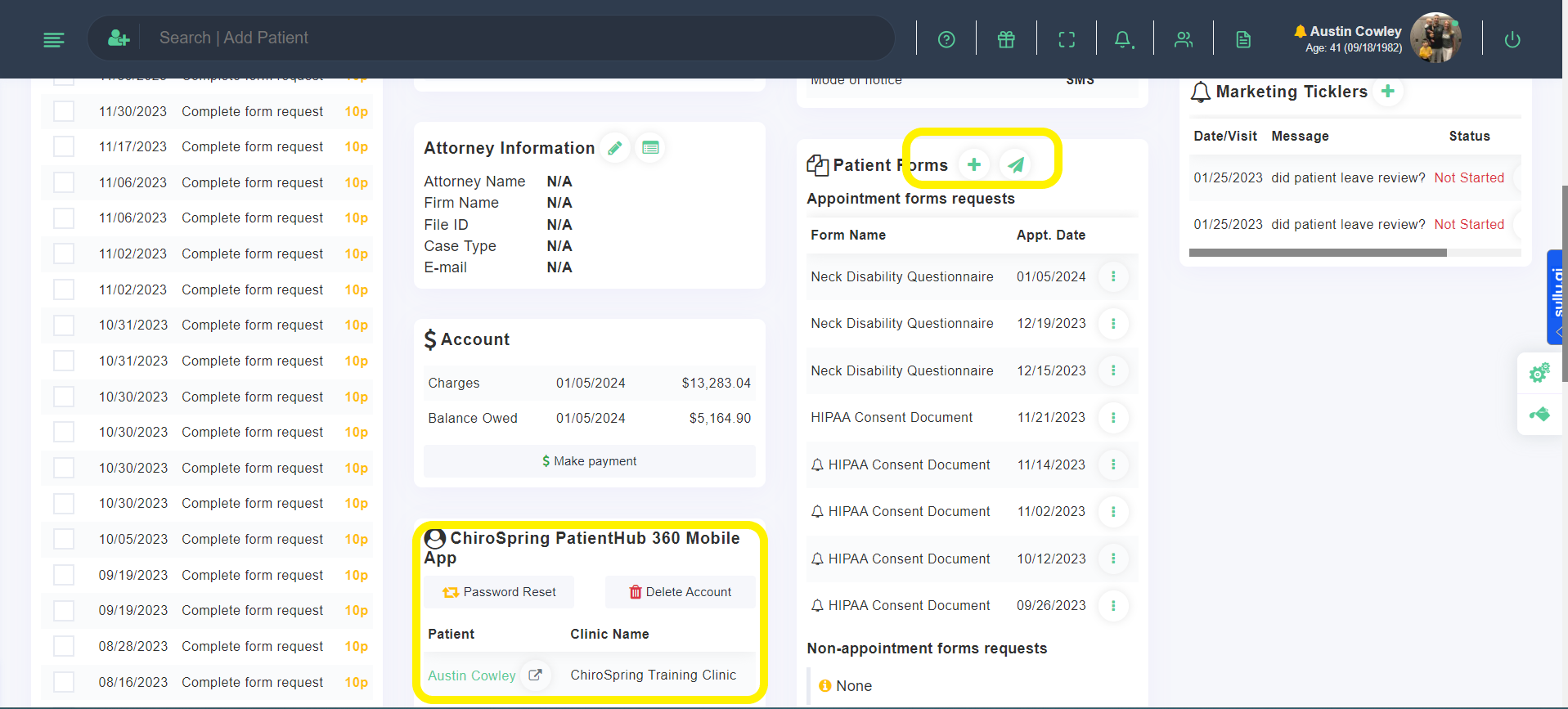Tick the checkbox for 11/17/2023 form request
The width and height of the screenshot is (1568, 709).
(64, 146)
